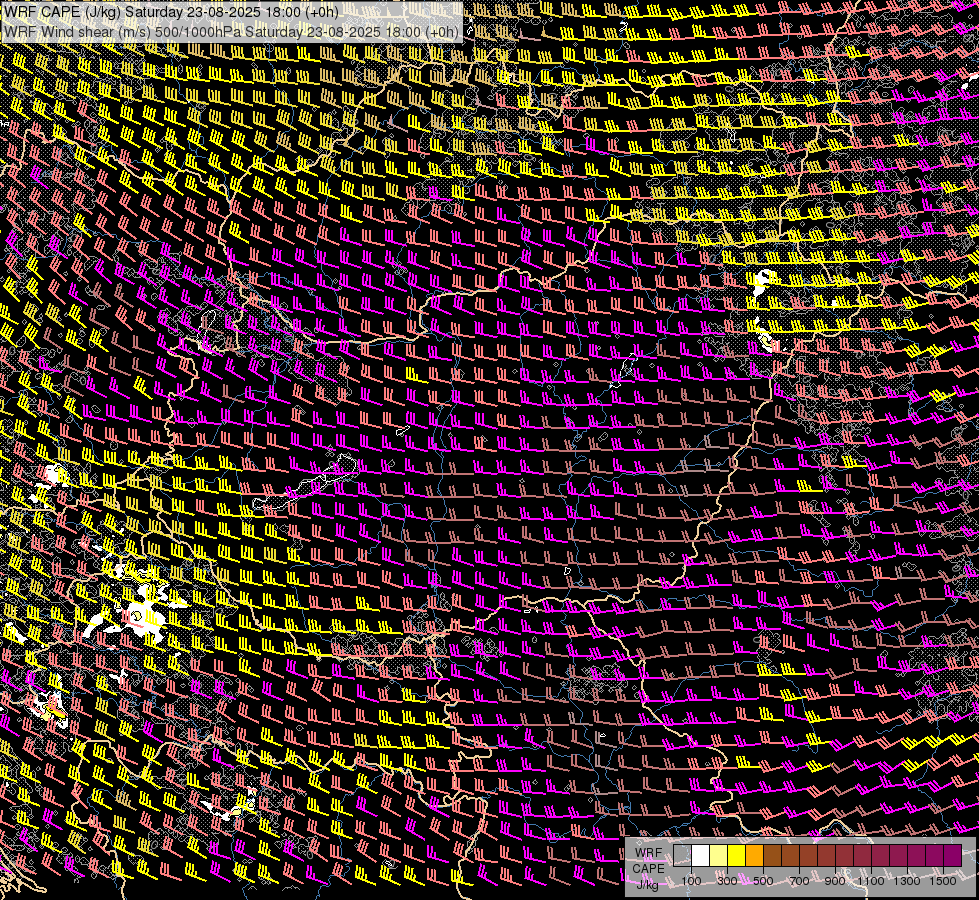979x900 pixels.
Task: Click the '500' legend value
Action: [x=763, y=881]
